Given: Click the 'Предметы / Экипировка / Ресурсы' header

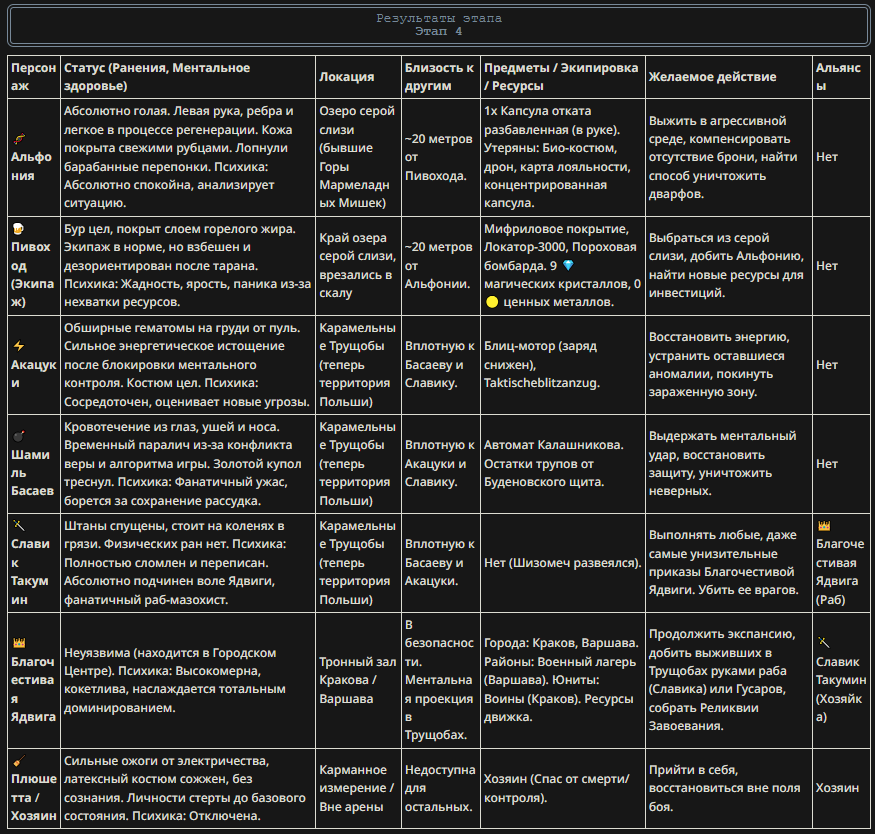Looking at the screenshot, I should (561, 76).
